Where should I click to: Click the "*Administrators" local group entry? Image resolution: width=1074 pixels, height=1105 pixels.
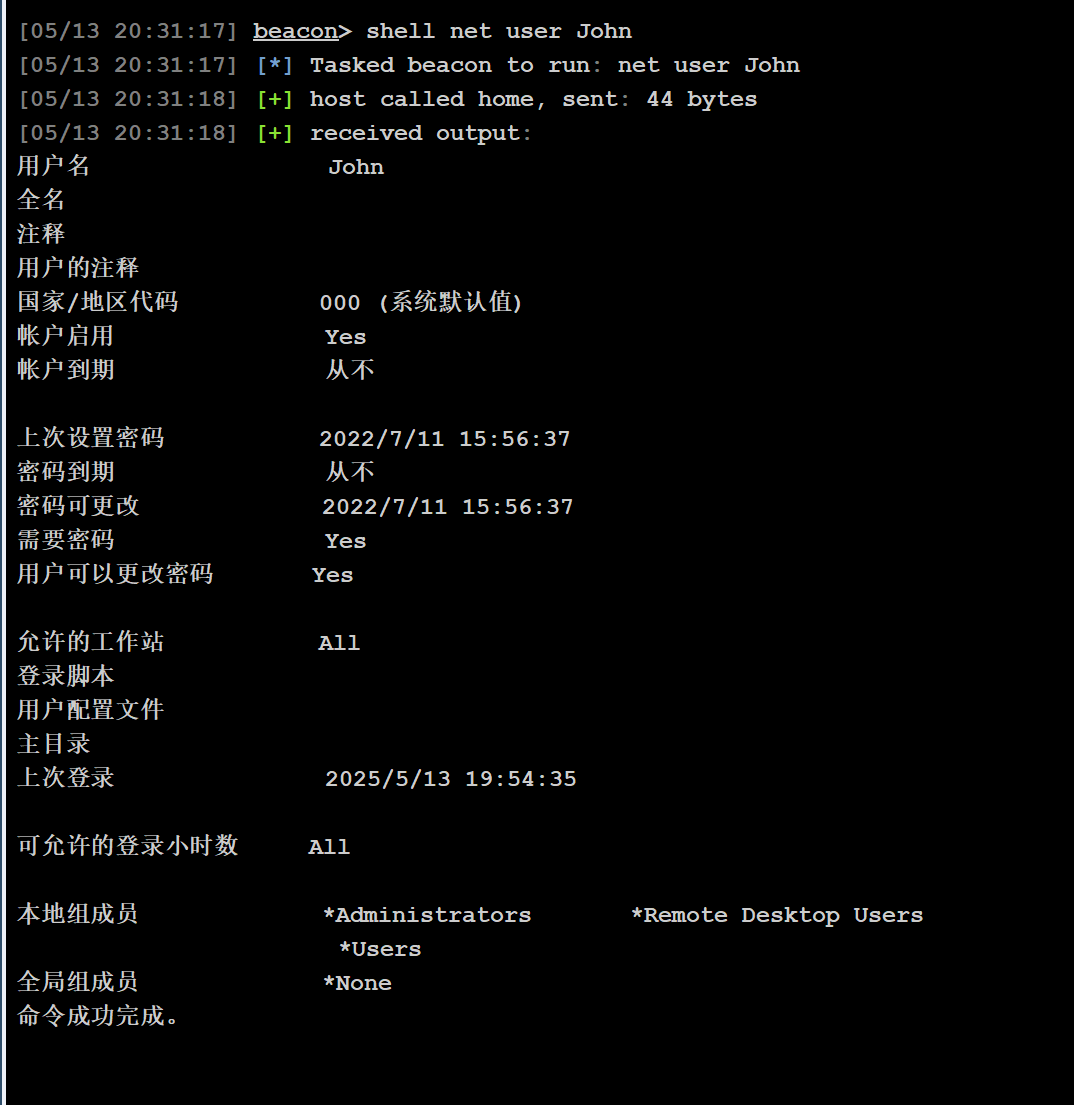(427, 915)
